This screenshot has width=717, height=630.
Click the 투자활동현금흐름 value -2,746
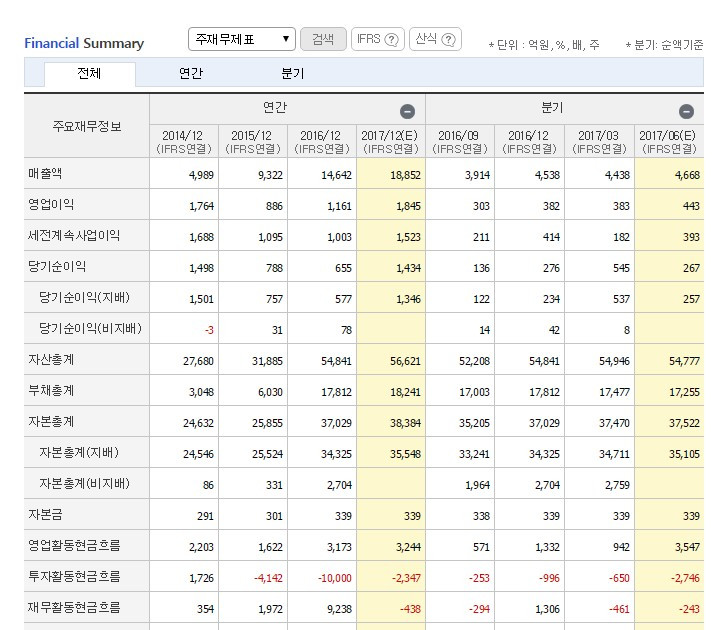click(685, 578)
